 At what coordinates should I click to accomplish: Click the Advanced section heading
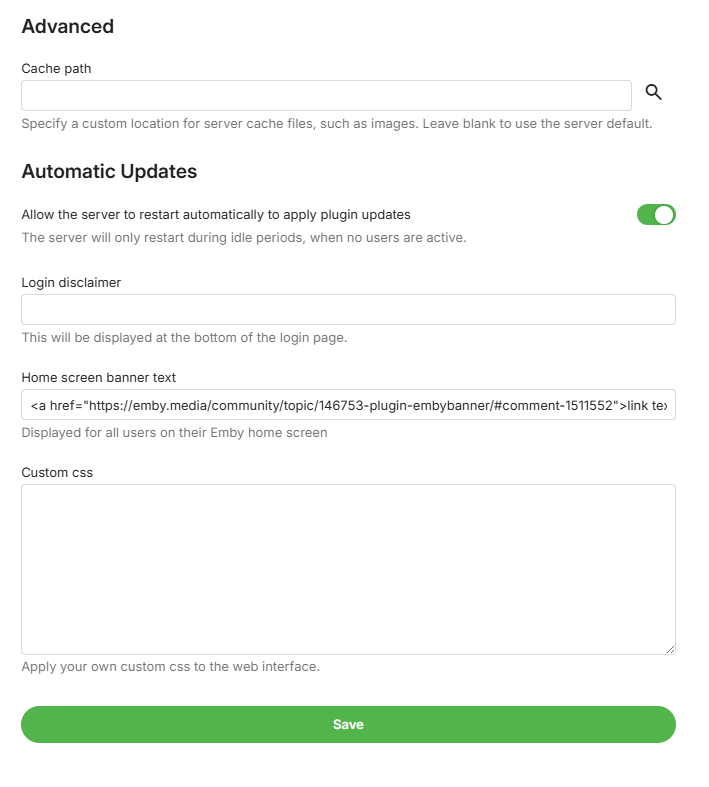(68, 27)
